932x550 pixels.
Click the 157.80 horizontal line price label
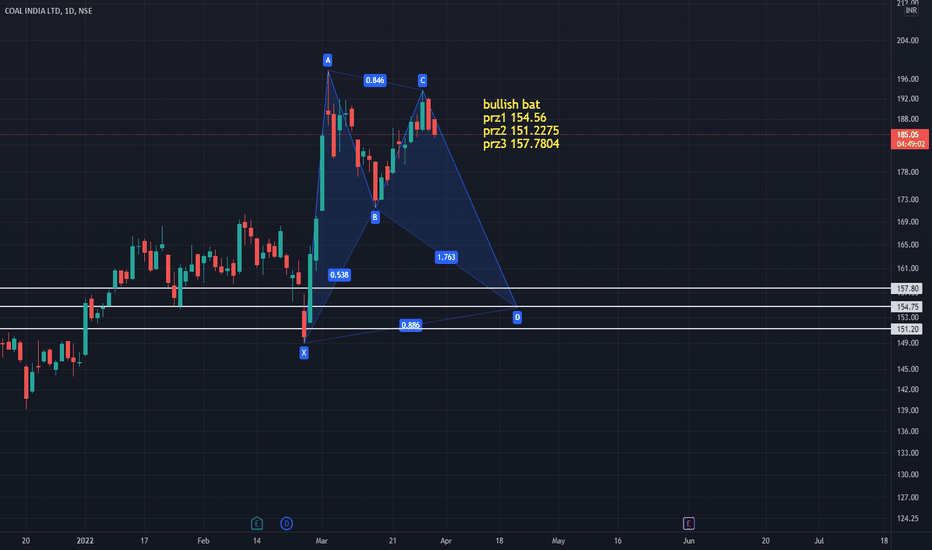(907, 289)
